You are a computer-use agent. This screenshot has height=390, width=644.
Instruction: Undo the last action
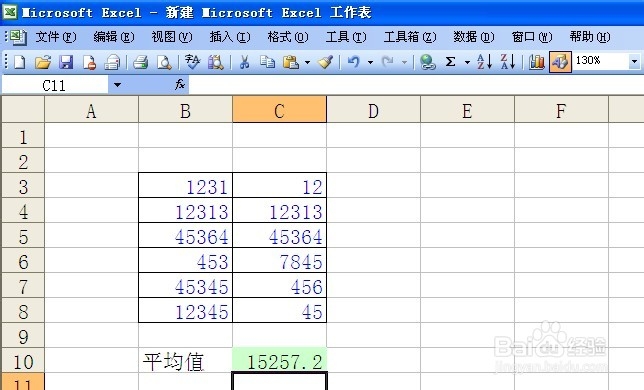click(x=354, y=62)
